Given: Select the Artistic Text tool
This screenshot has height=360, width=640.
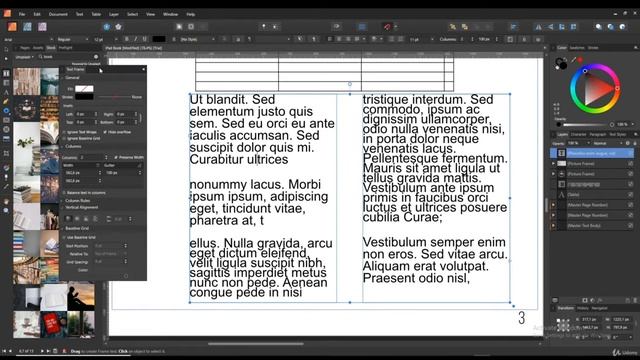Looking at the screenshot, I should (6, 92).
